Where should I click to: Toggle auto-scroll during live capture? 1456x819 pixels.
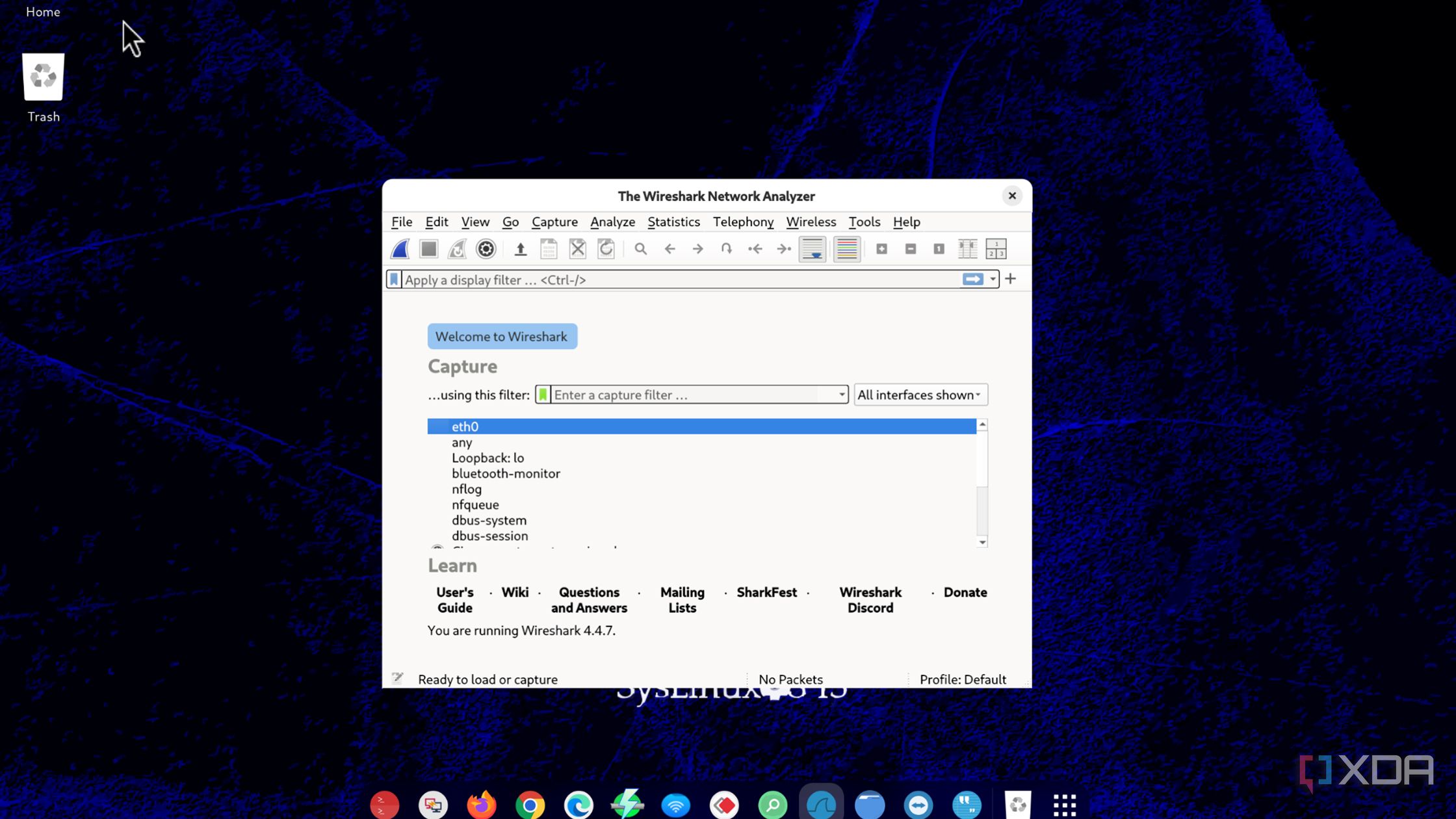812,249
